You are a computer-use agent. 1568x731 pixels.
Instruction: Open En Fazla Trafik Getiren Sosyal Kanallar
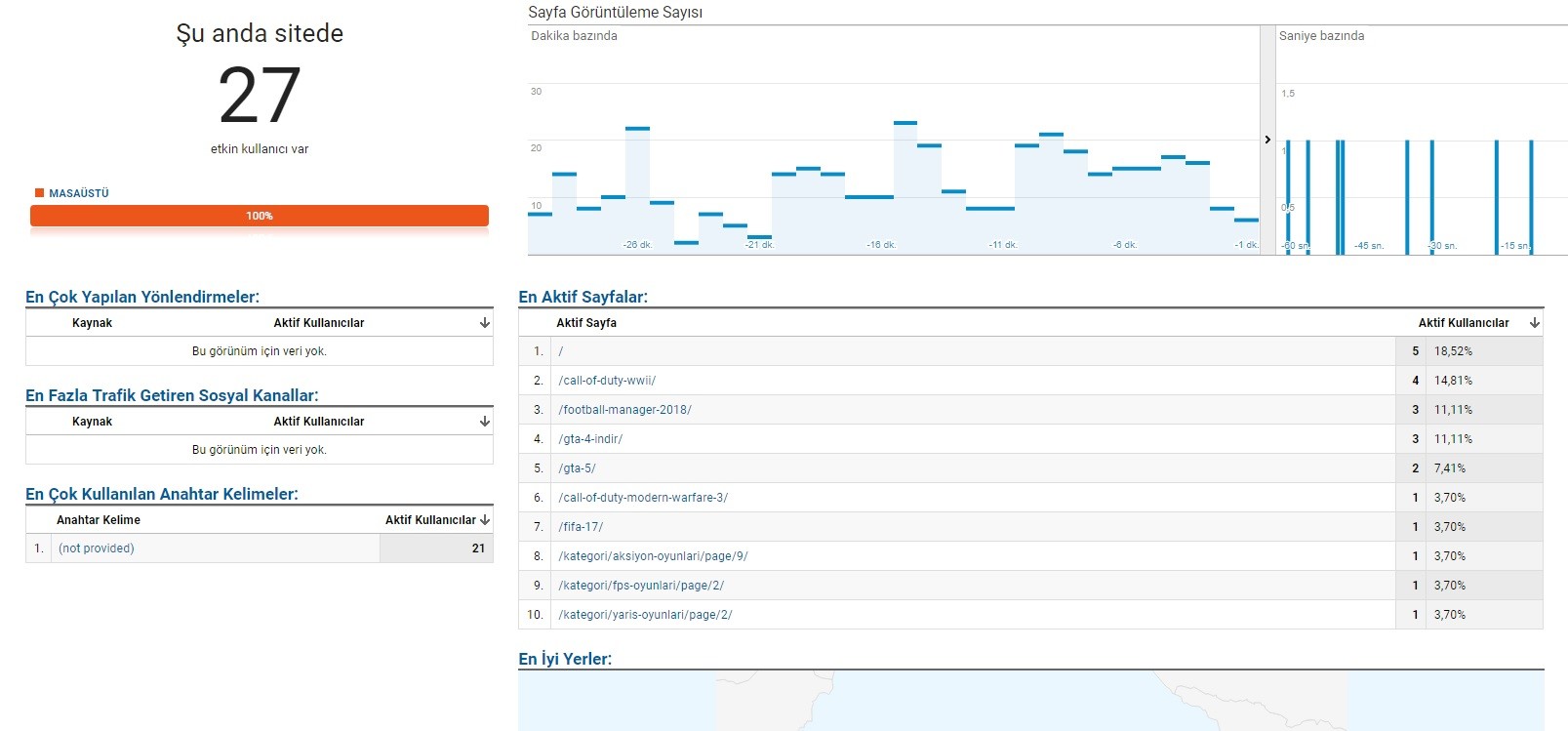click(172, 395)
